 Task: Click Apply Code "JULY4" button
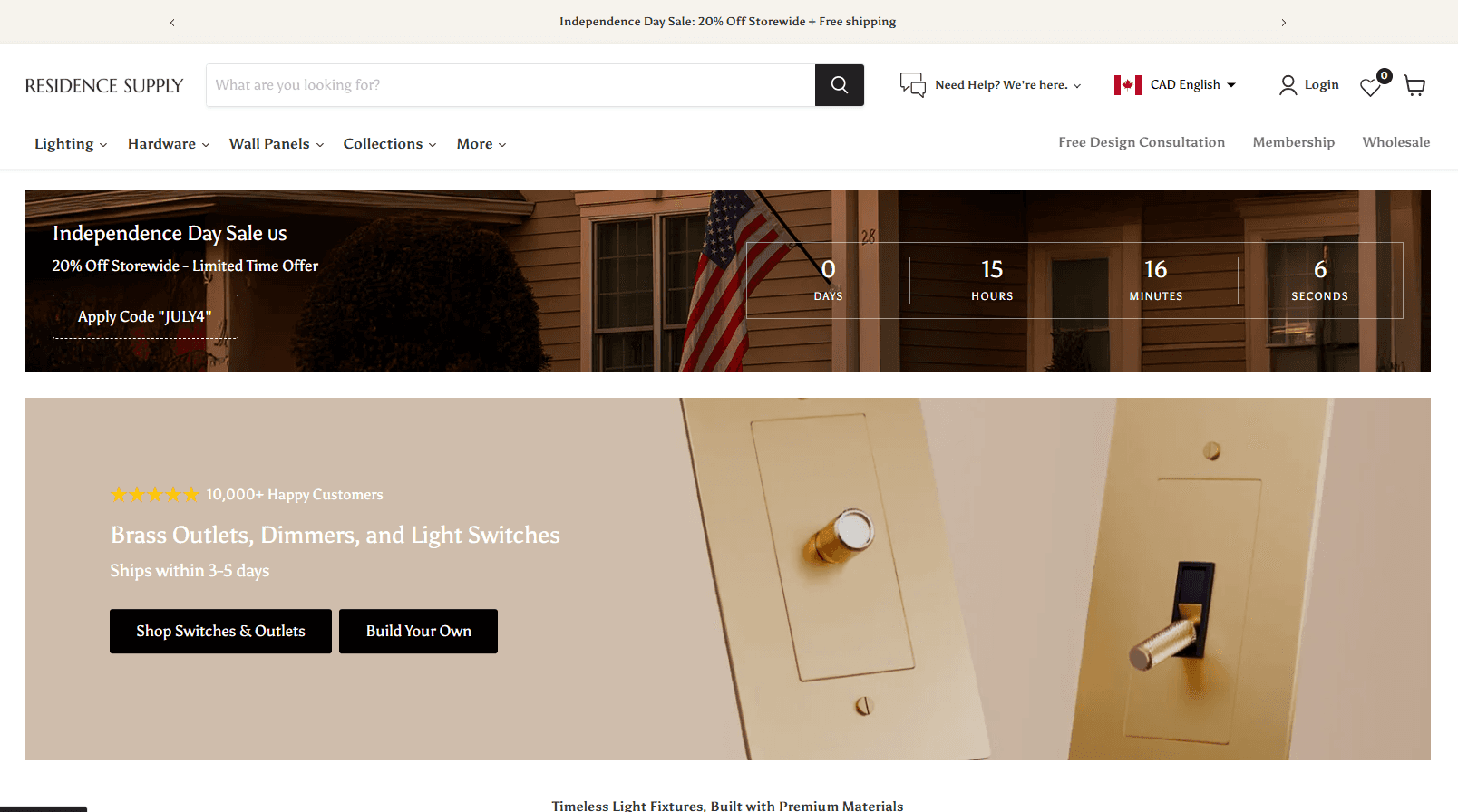coord(145,316)
